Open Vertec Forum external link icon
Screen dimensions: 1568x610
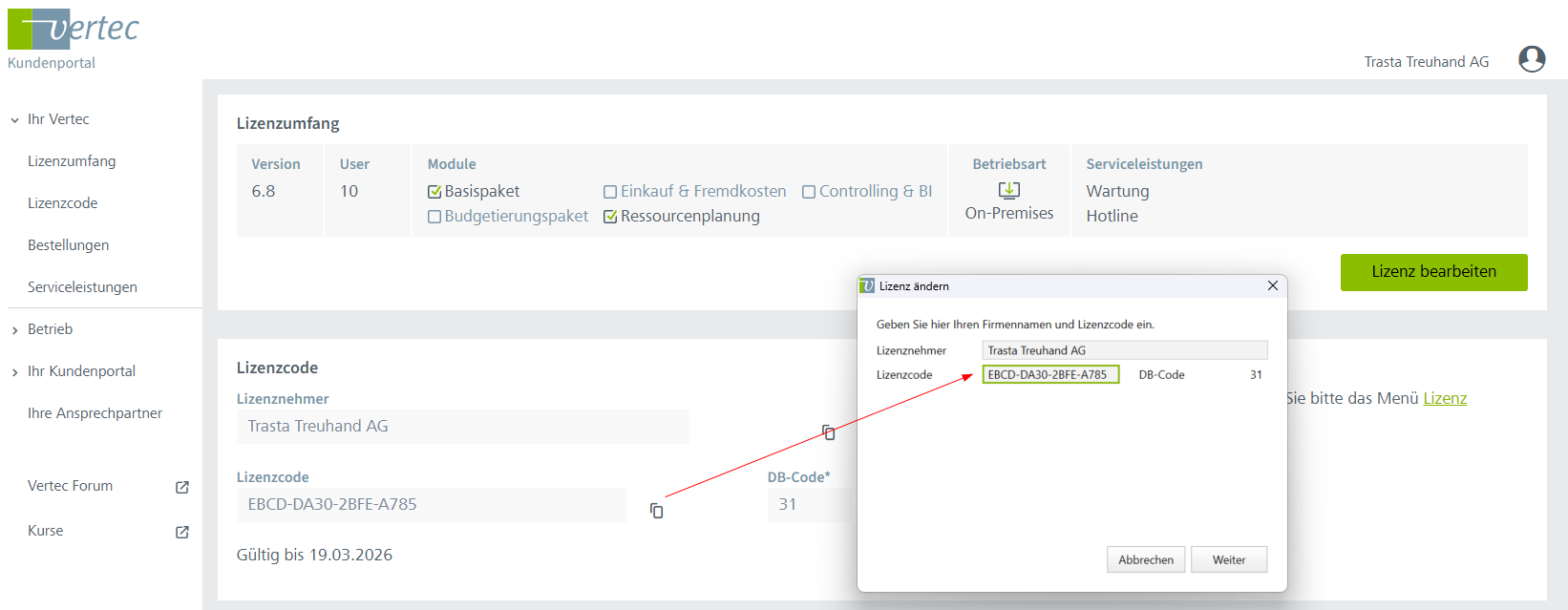(182, 487)
